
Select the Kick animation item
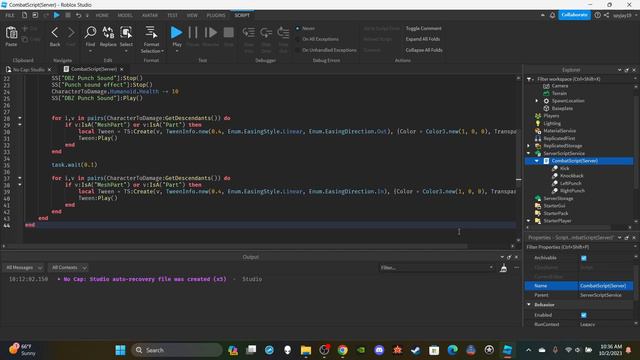point(564,168)
